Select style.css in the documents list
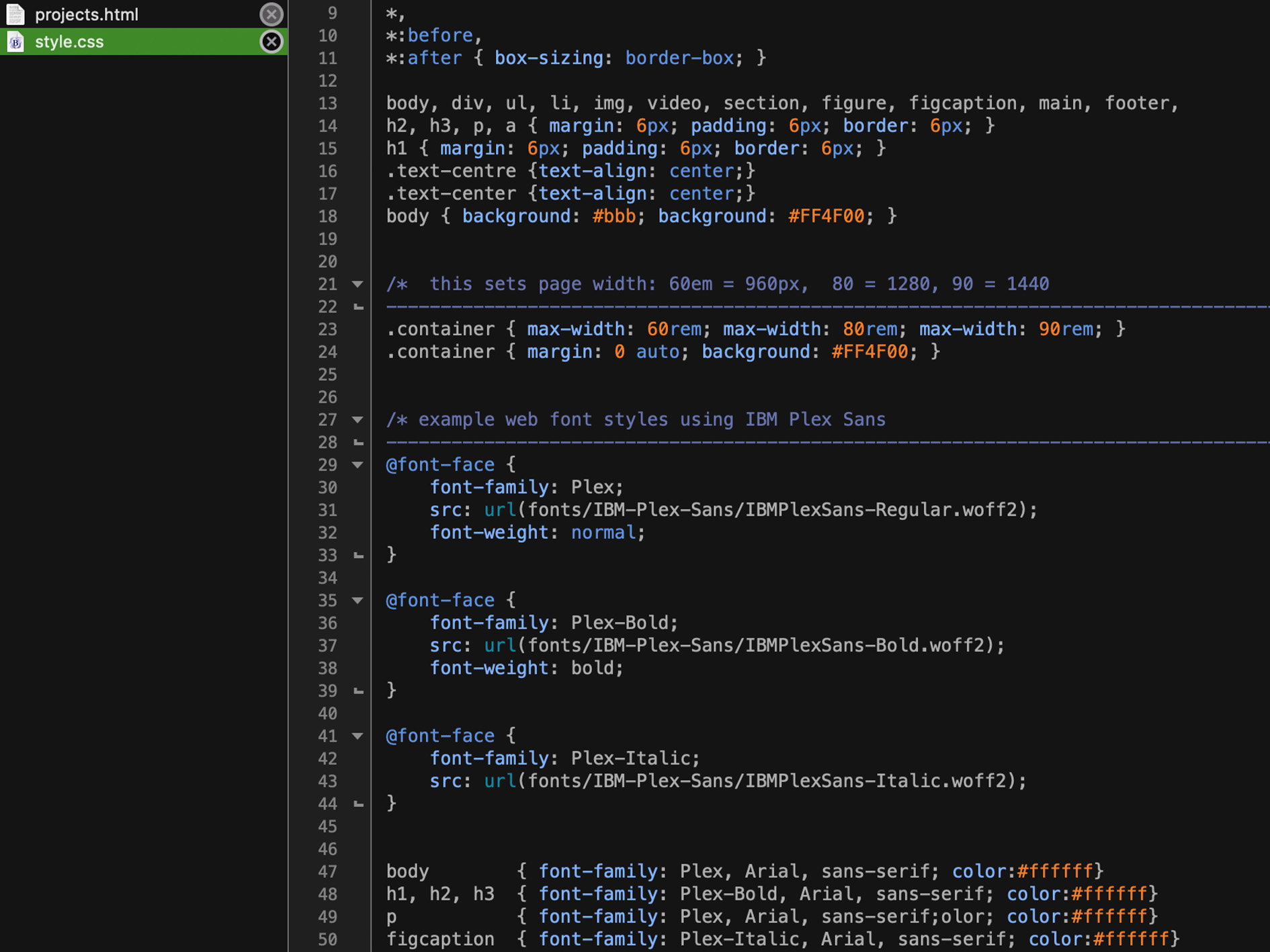Viewport: 1270px width, 952px height. pyautogui.click(x=144, y=42)
